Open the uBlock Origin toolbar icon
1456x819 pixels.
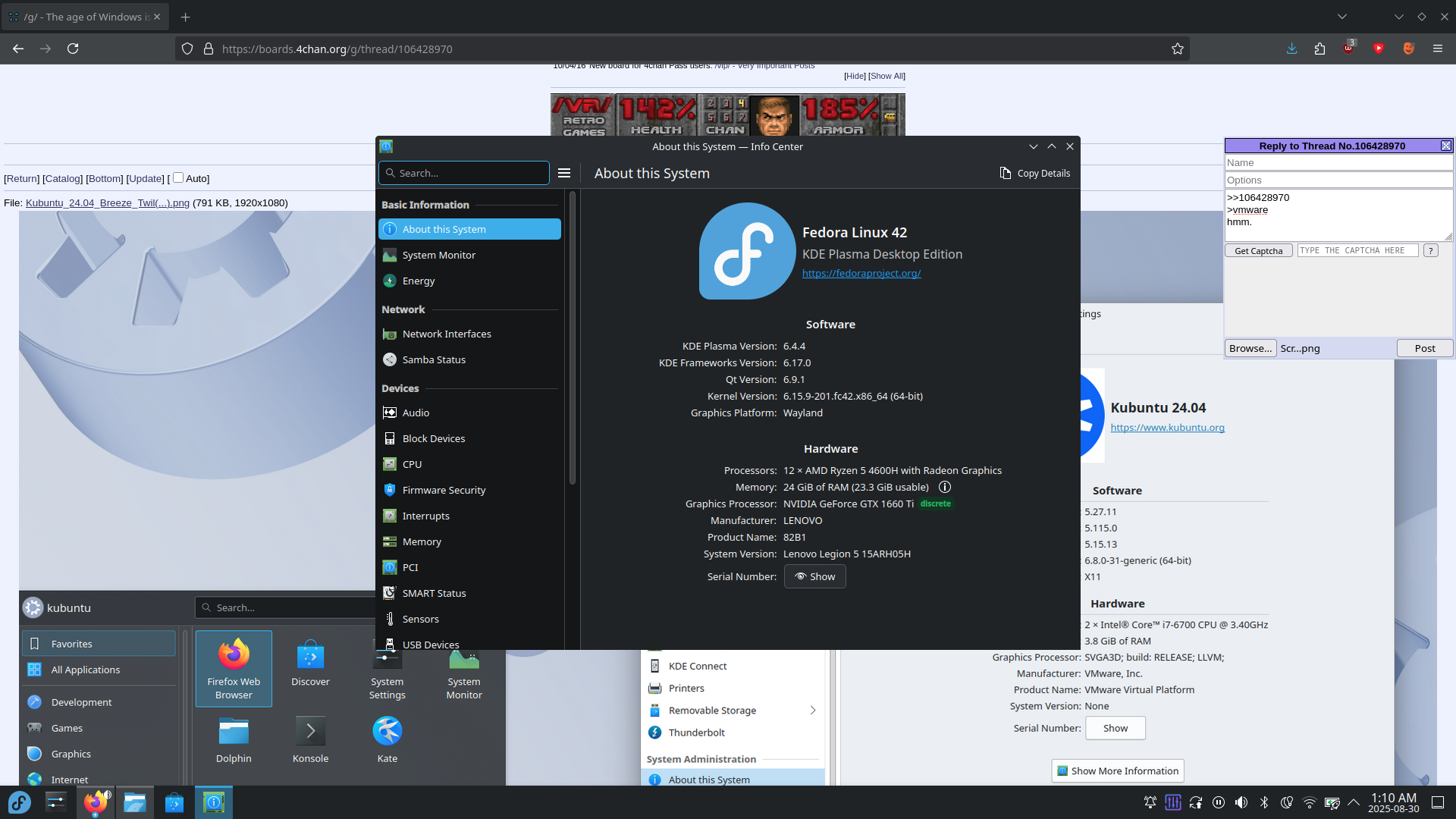tap(1349, 47)
